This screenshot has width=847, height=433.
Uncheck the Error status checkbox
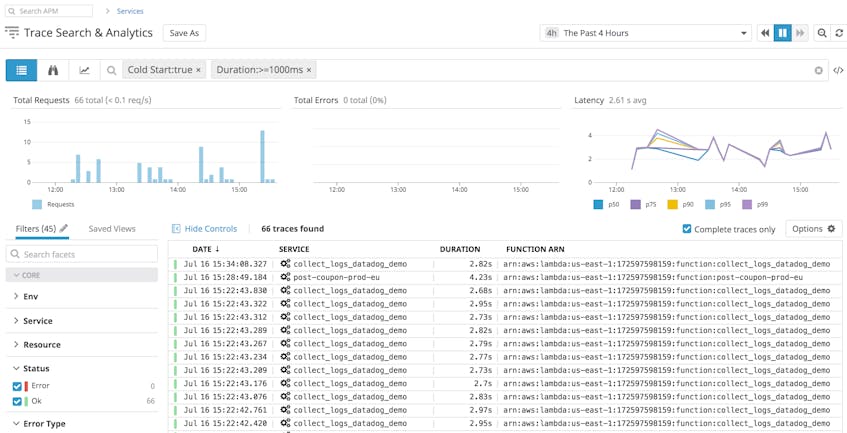[17, 386]
